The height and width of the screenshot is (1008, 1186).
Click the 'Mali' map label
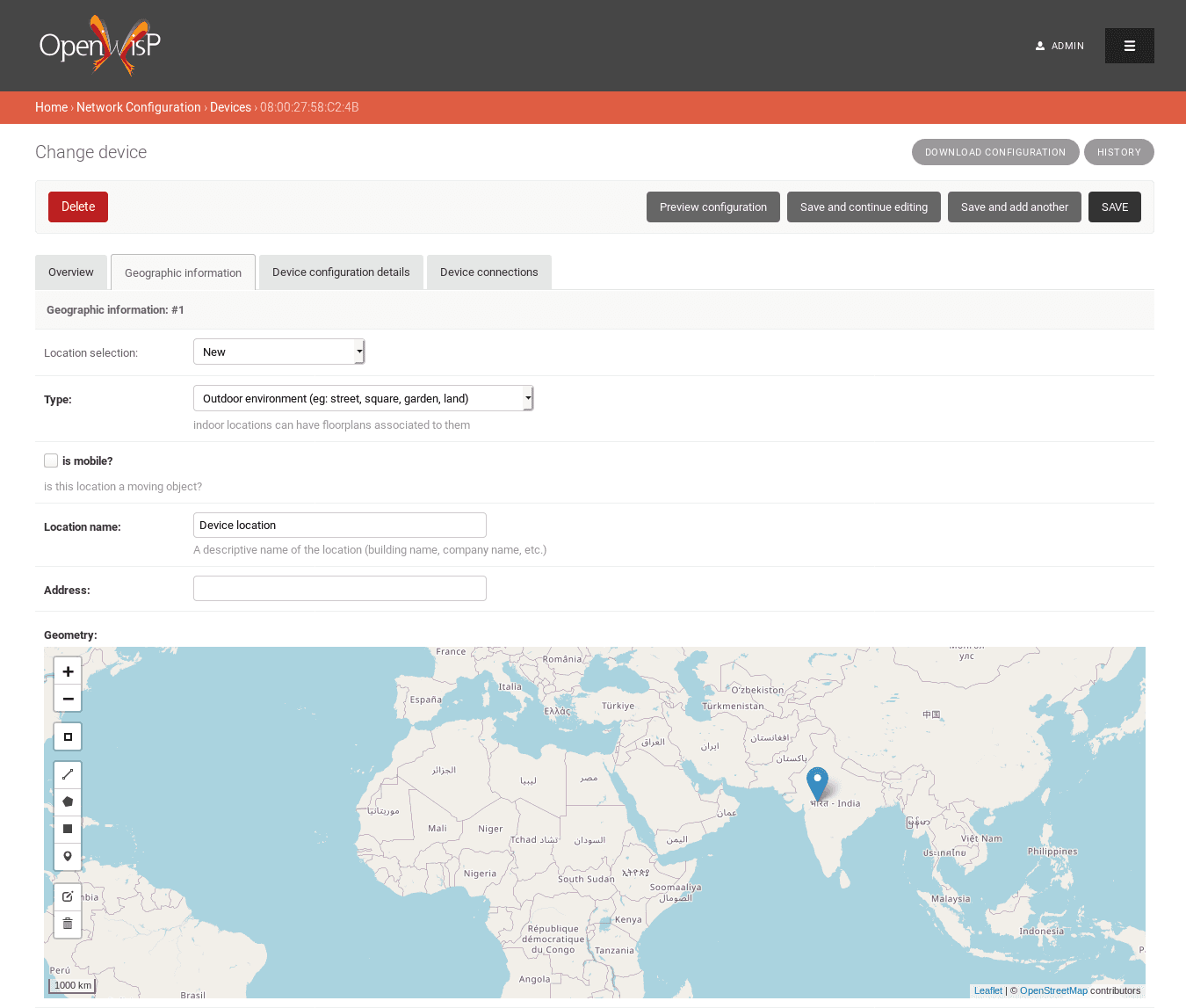tap(438, 828)
